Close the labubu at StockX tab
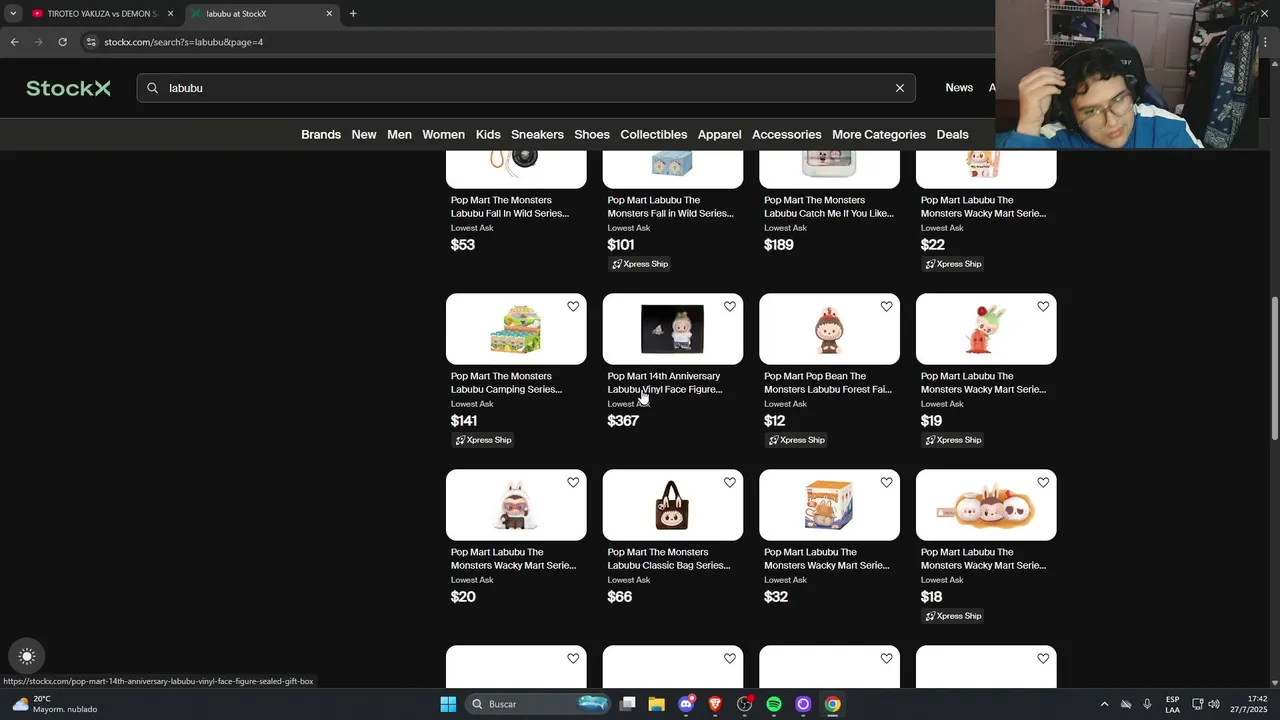This screenshot has height=720, width=1280. tap(329, 14)
